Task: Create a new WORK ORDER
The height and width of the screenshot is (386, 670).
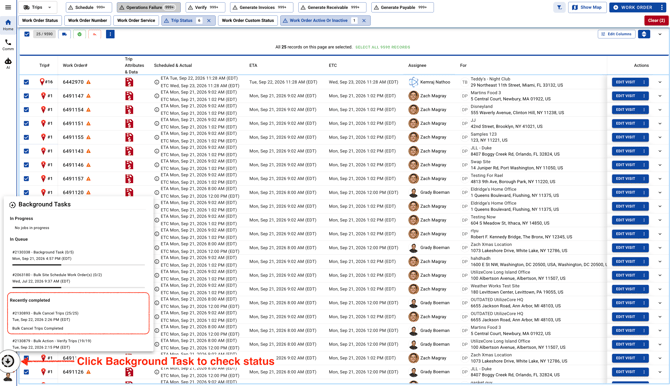Action: 633,7
